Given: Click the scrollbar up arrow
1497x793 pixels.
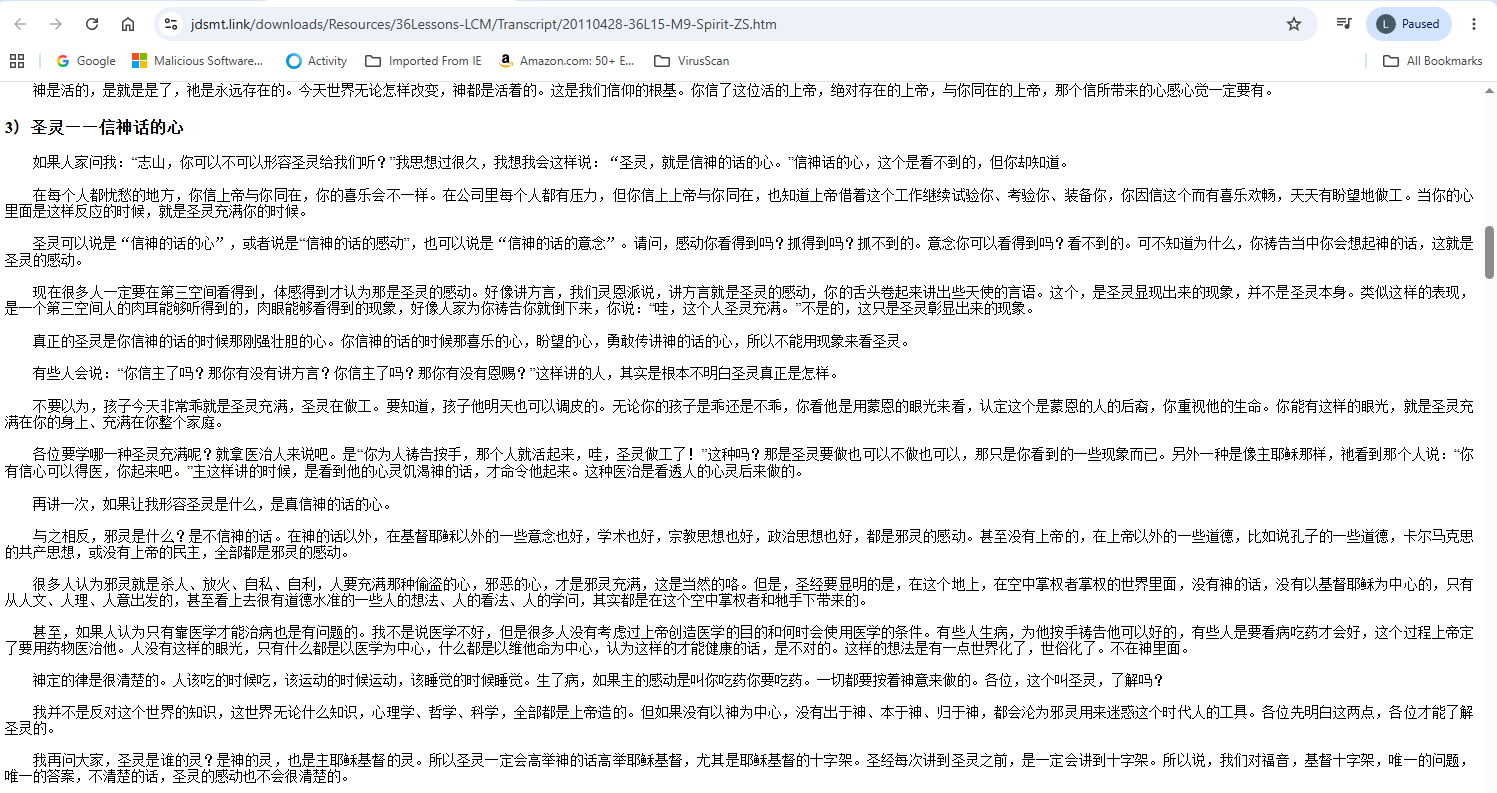Looking at the screenshot, I should (1489, 88).
